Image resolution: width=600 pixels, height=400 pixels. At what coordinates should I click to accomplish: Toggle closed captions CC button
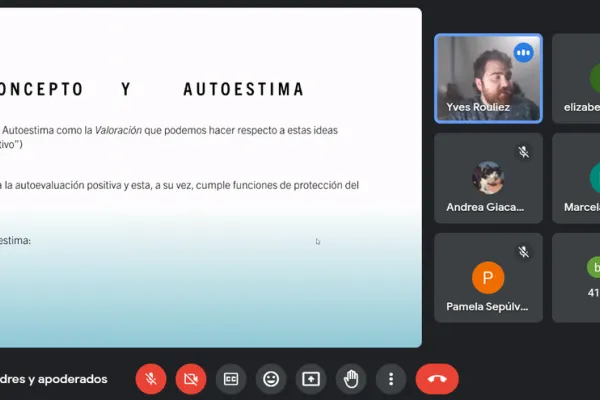tap(231, 379)
